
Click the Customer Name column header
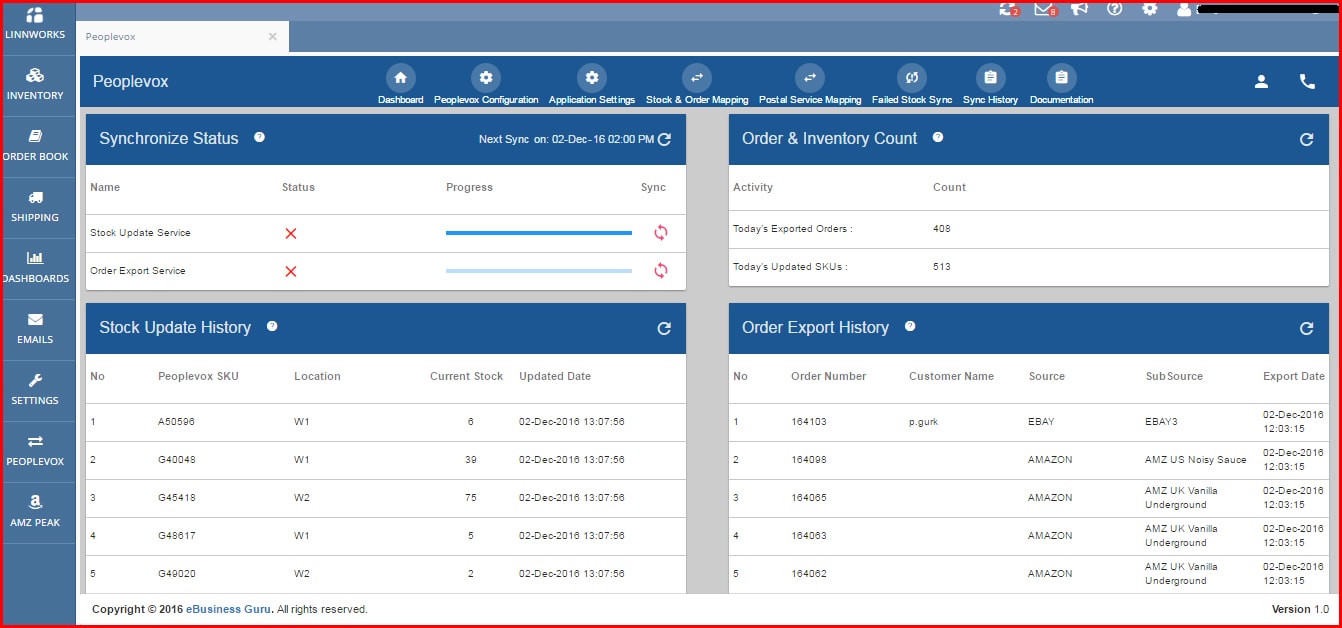click(x=951, y=377)
